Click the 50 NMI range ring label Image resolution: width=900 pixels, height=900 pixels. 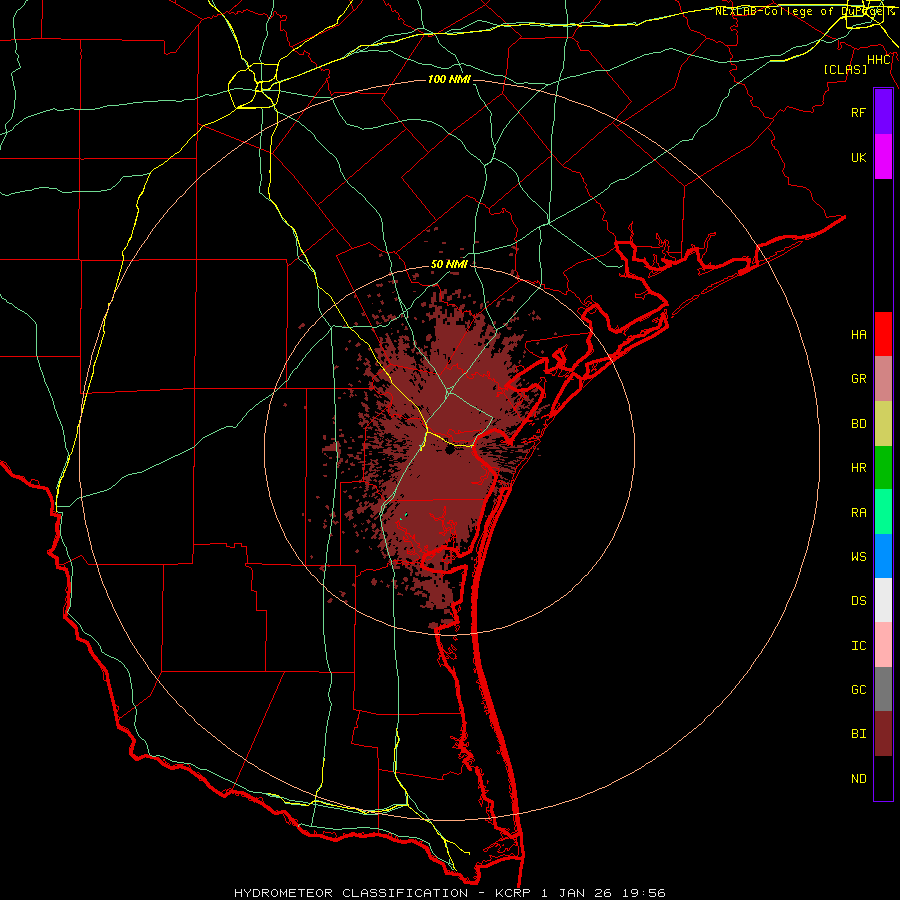[449, 264]
